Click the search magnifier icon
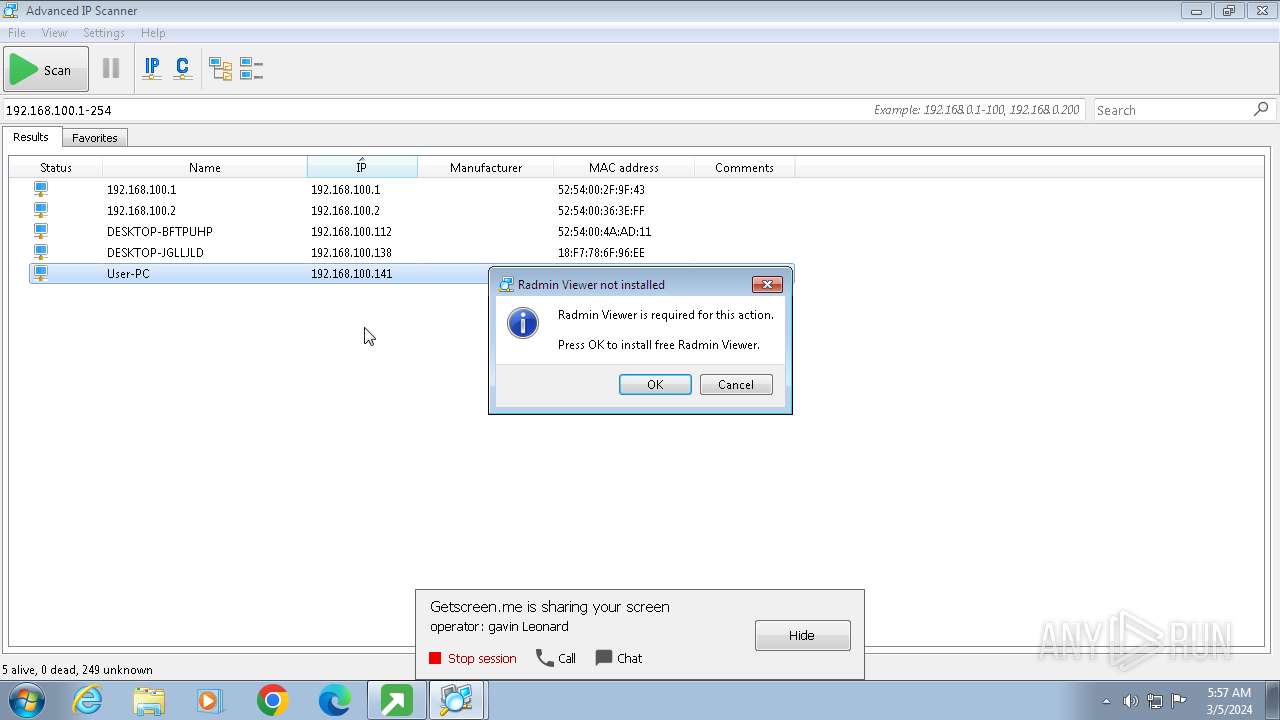Viewport: 1280px width, 720px height. (1262, 109)
